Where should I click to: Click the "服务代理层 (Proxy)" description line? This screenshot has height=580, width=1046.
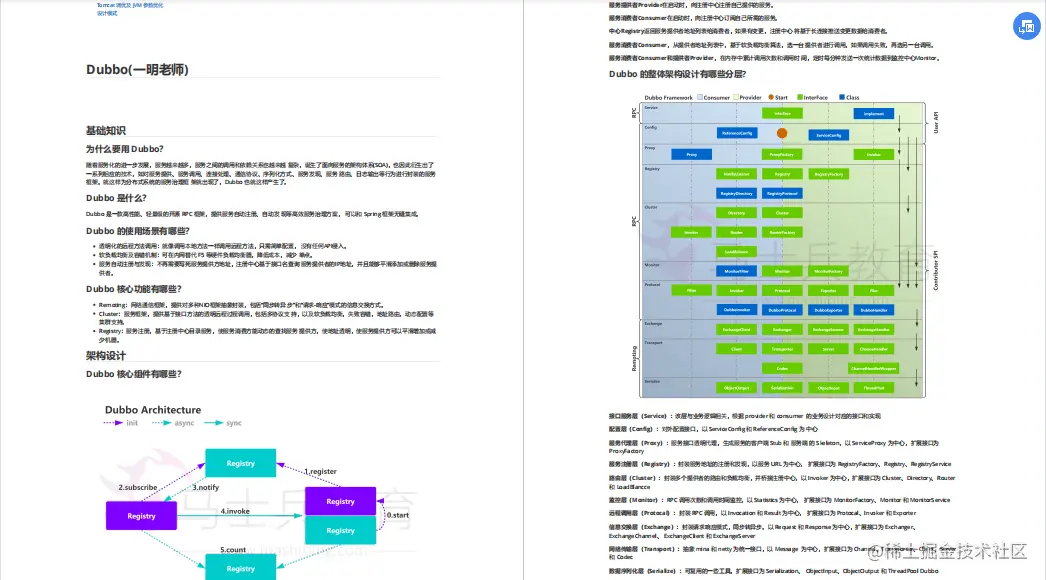(774, 447)
